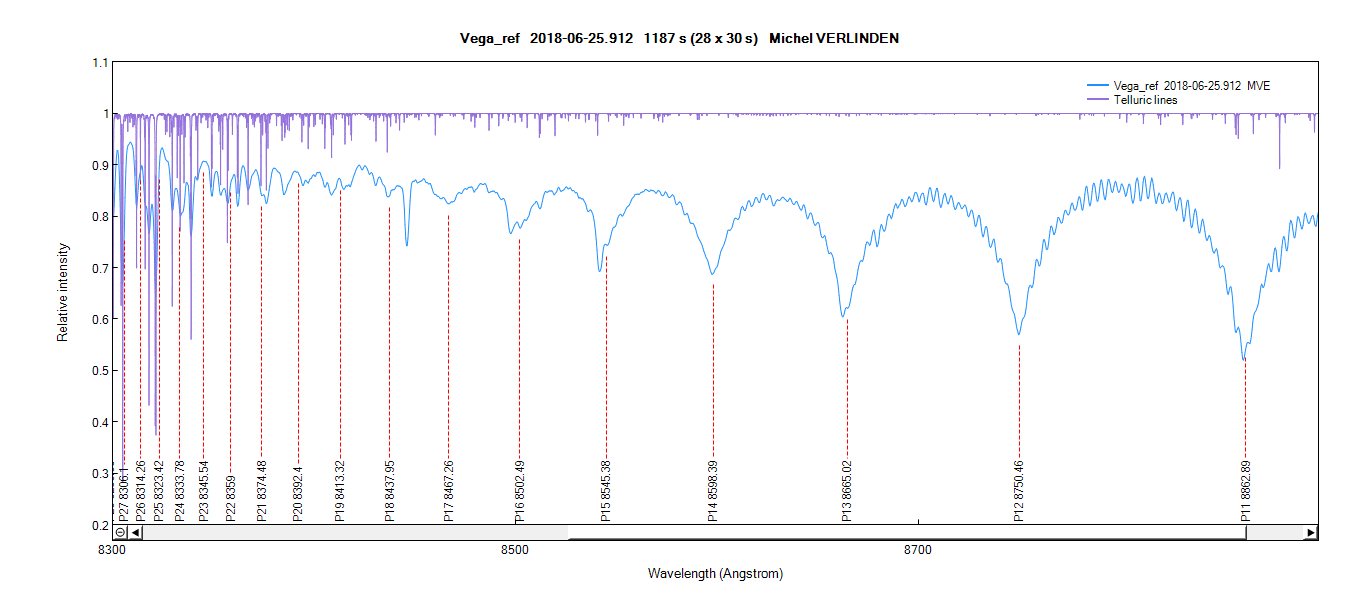Screen dimensions: 1360x606
Task: Click the P15 8545.38 marker label
Action: [606, 491]
